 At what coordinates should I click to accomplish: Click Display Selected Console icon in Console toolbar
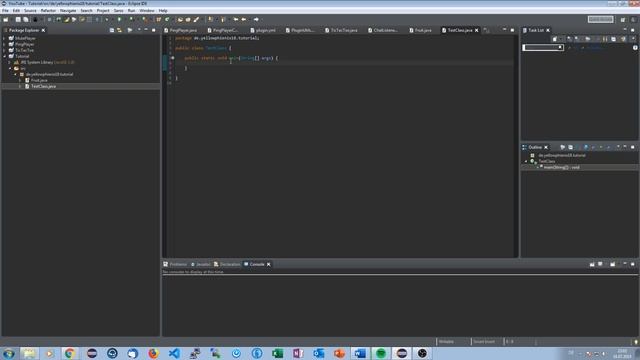coord(600,264)
